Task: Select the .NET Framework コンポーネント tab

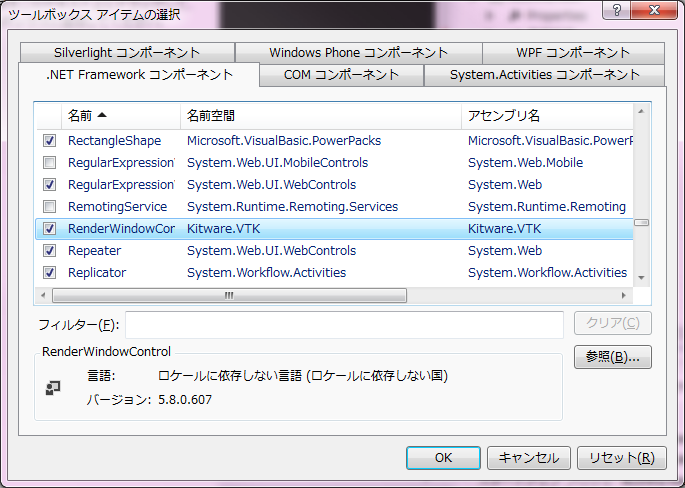Action: point(139,75)
